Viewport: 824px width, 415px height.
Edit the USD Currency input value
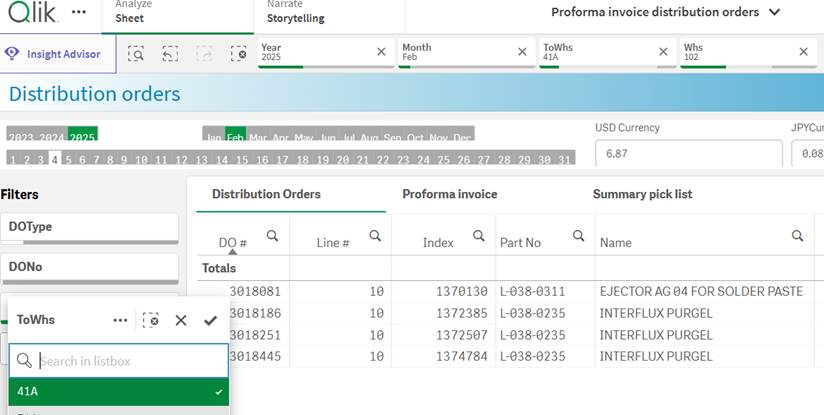point(689,154)
